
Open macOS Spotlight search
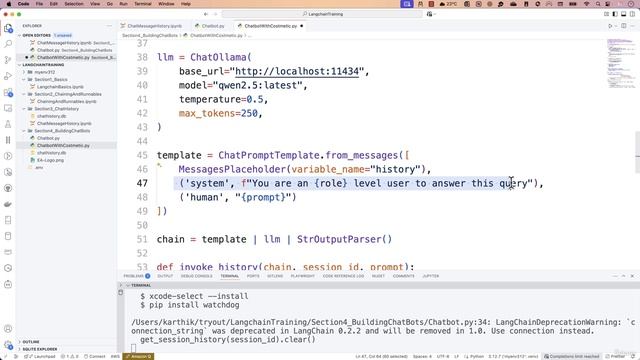[x=598, y=4]
